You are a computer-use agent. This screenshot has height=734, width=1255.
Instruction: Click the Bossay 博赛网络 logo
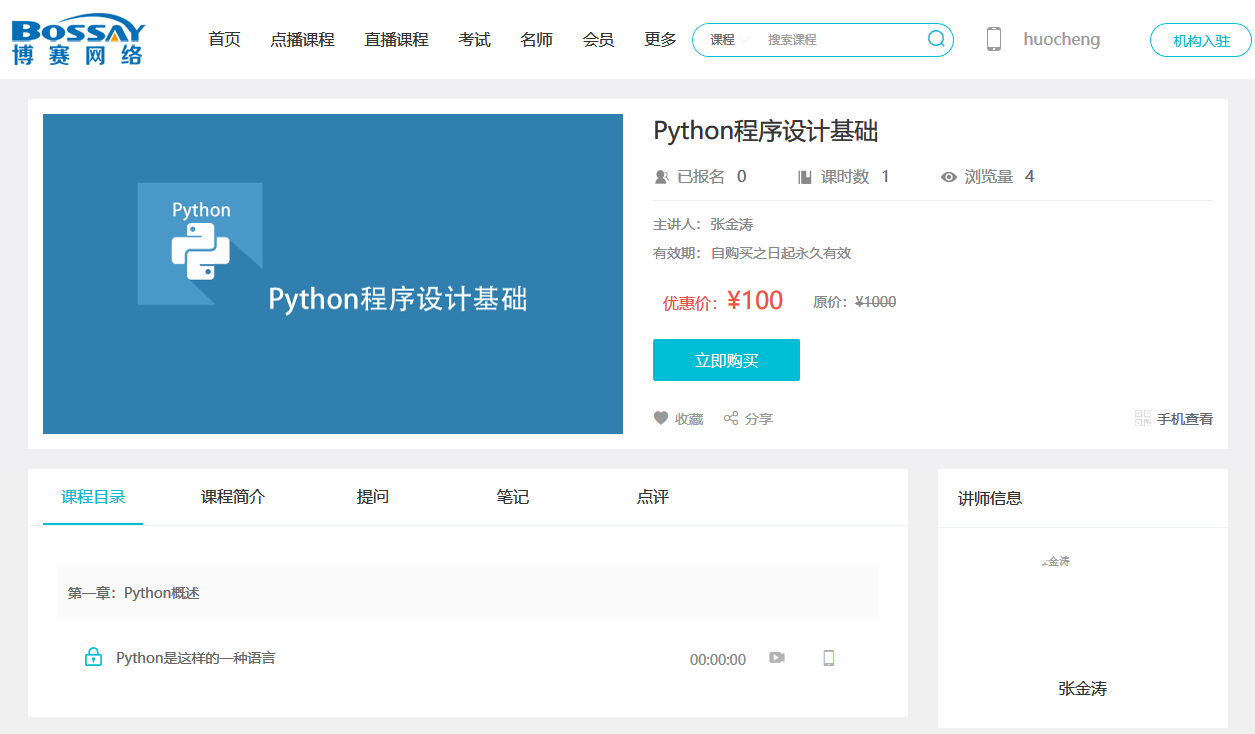[78, 40]
